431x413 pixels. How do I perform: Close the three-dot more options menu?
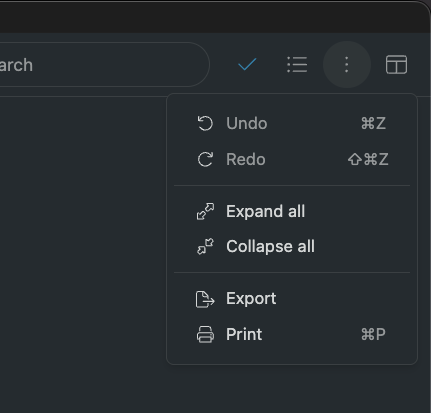pyautogui.click(x=347, y=64)
